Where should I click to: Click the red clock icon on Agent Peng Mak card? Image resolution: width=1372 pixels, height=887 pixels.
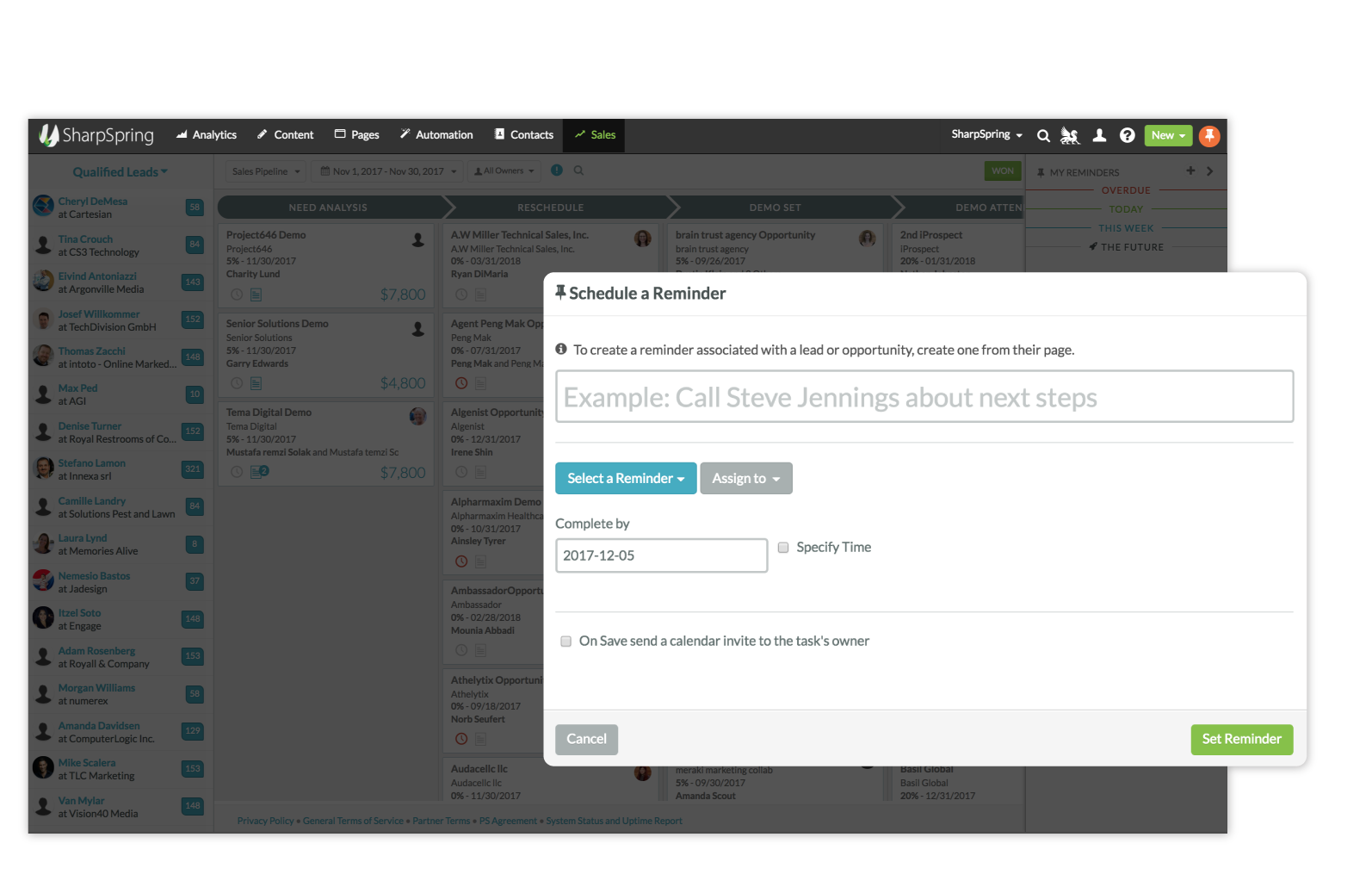461,383
